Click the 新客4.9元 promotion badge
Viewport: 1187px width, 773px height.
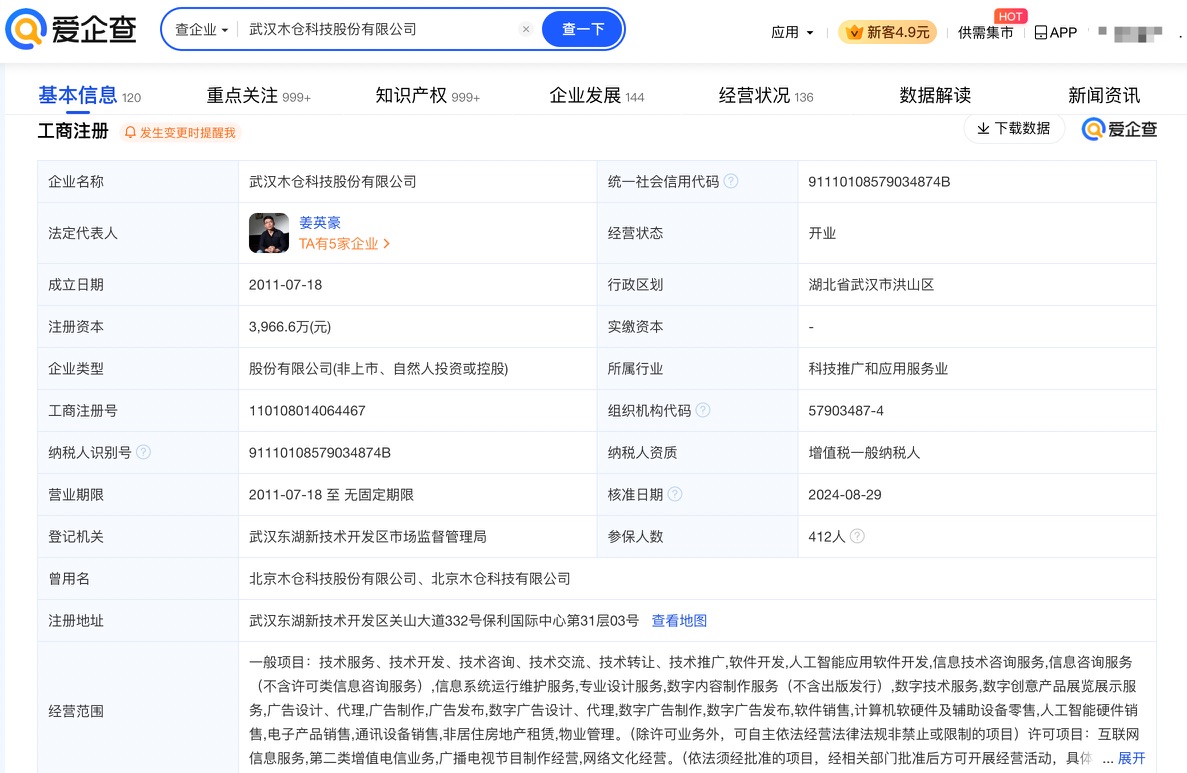click(887, 33)
